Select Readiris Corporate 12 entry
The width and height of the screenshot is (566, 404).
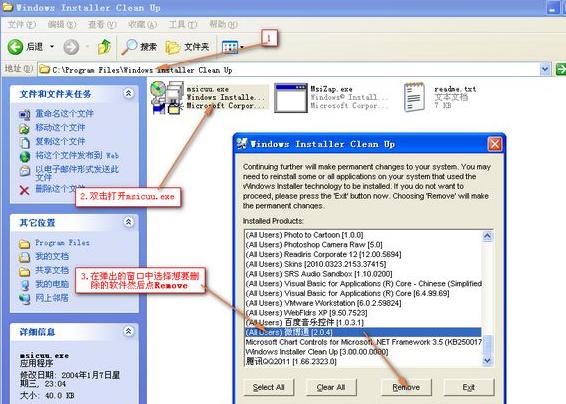(363, 254)
